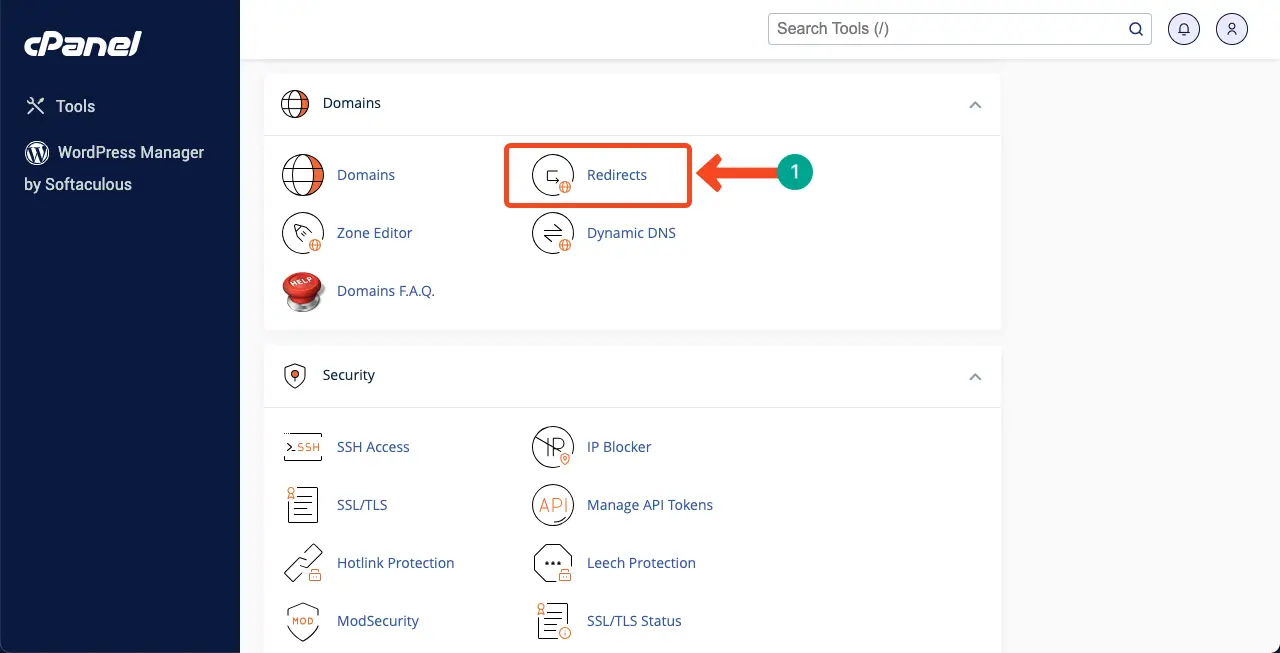The image size is (1280, 653).
Task: Open the ModSecurity link
Action: click(378, 621)
